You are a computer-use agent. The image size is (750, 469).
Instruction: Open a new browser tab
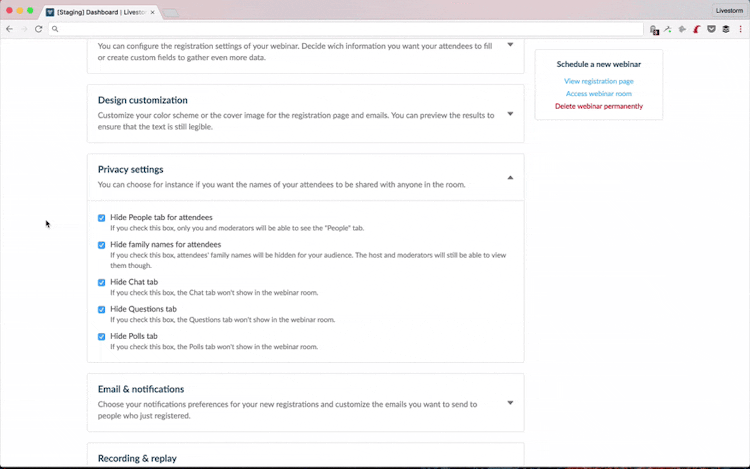coord(170,12)
